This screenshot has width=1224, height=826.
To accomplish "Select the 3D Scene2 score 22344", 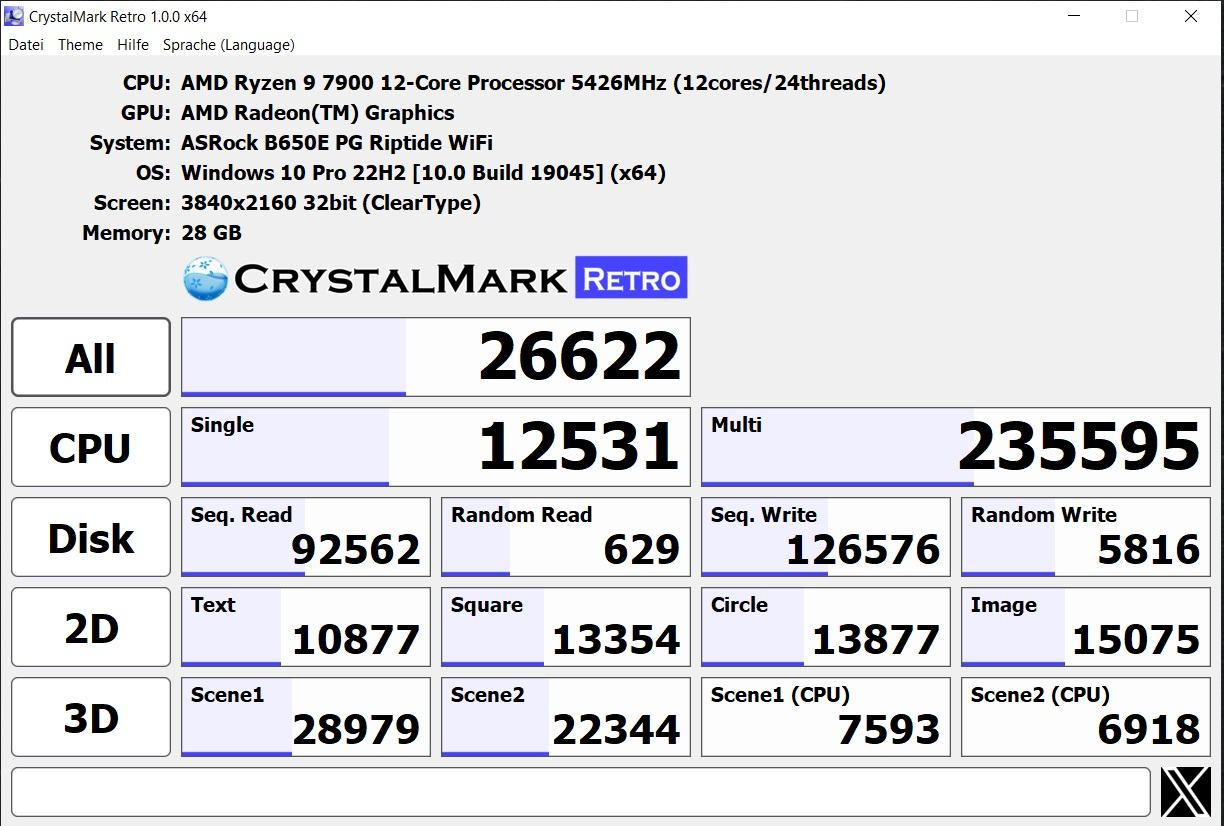I will (x=566, y=717).
